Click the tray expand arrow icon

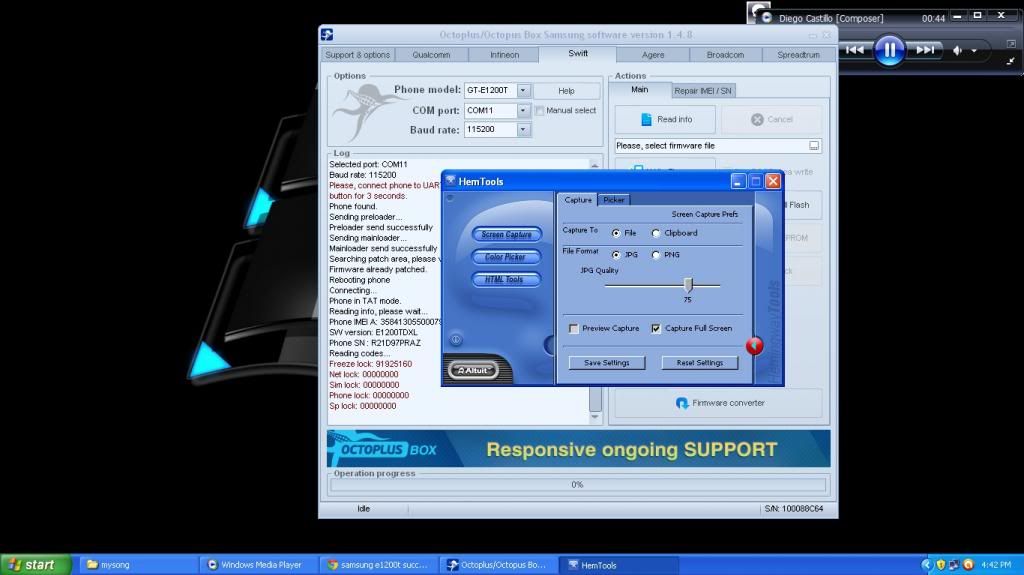(926, 565)
